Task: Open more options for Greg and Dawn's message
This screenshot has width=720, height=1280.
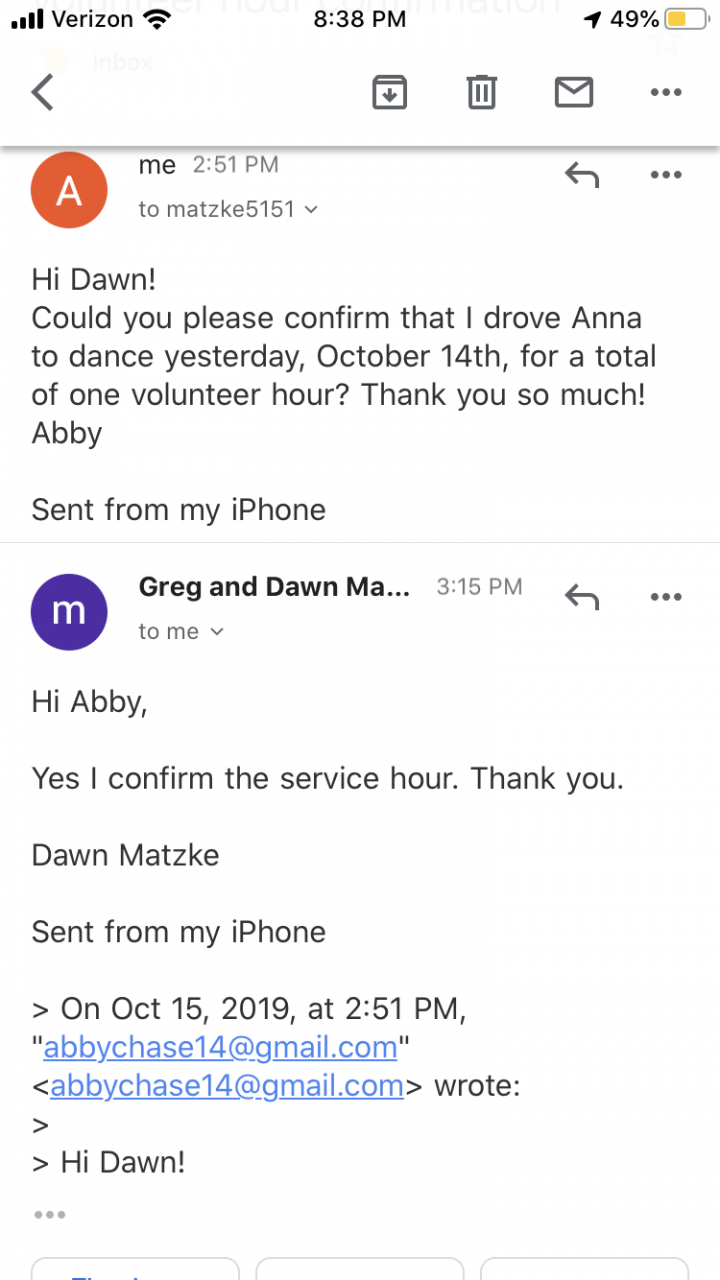Action: [x=665, y=597]
